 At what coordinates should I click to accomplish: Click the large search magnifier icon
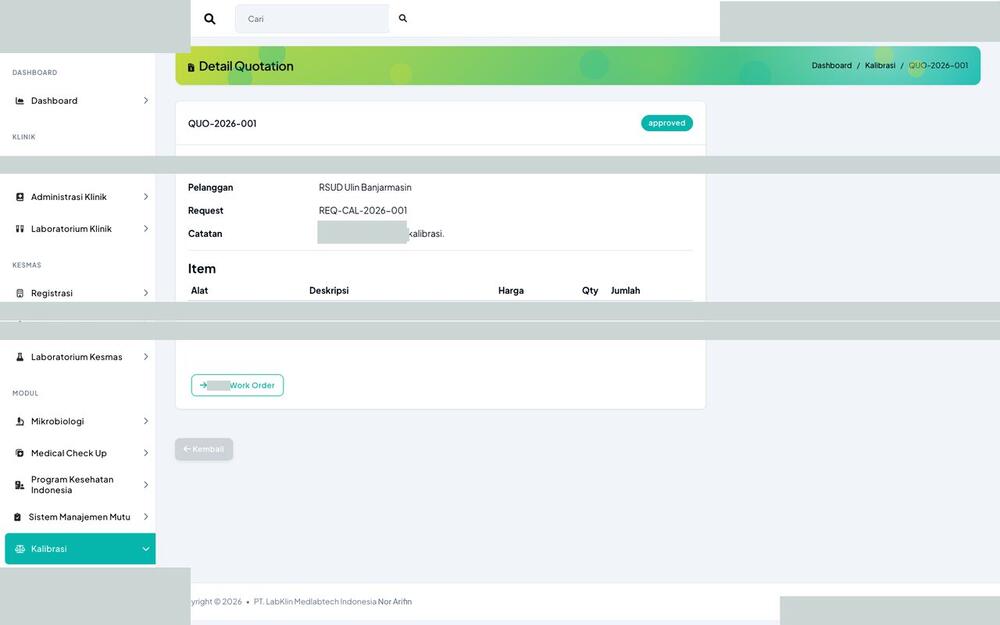tap(209, 19)
